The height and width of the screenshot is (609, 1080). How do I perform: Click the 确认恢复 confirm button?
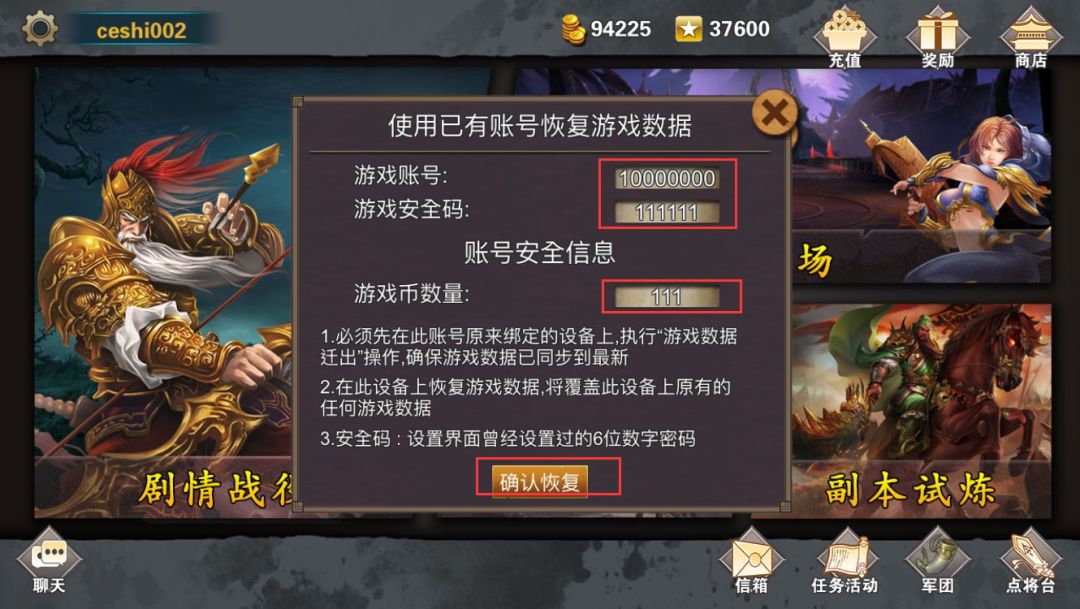[540, 481]
